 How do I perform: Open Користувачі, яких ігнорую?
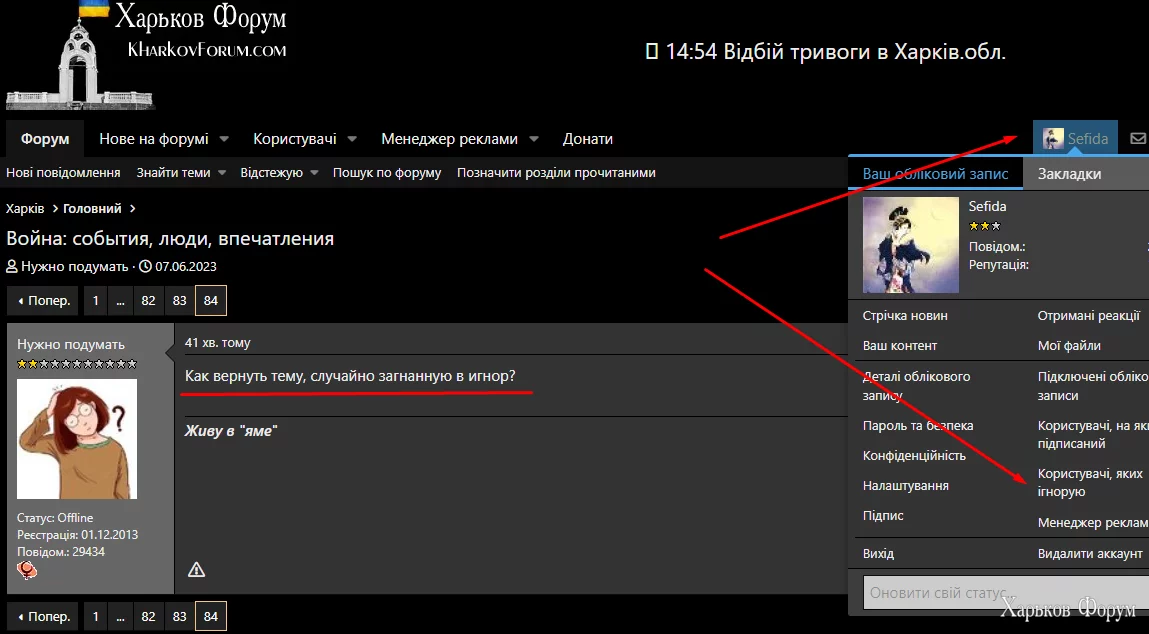pos(1090,483)
